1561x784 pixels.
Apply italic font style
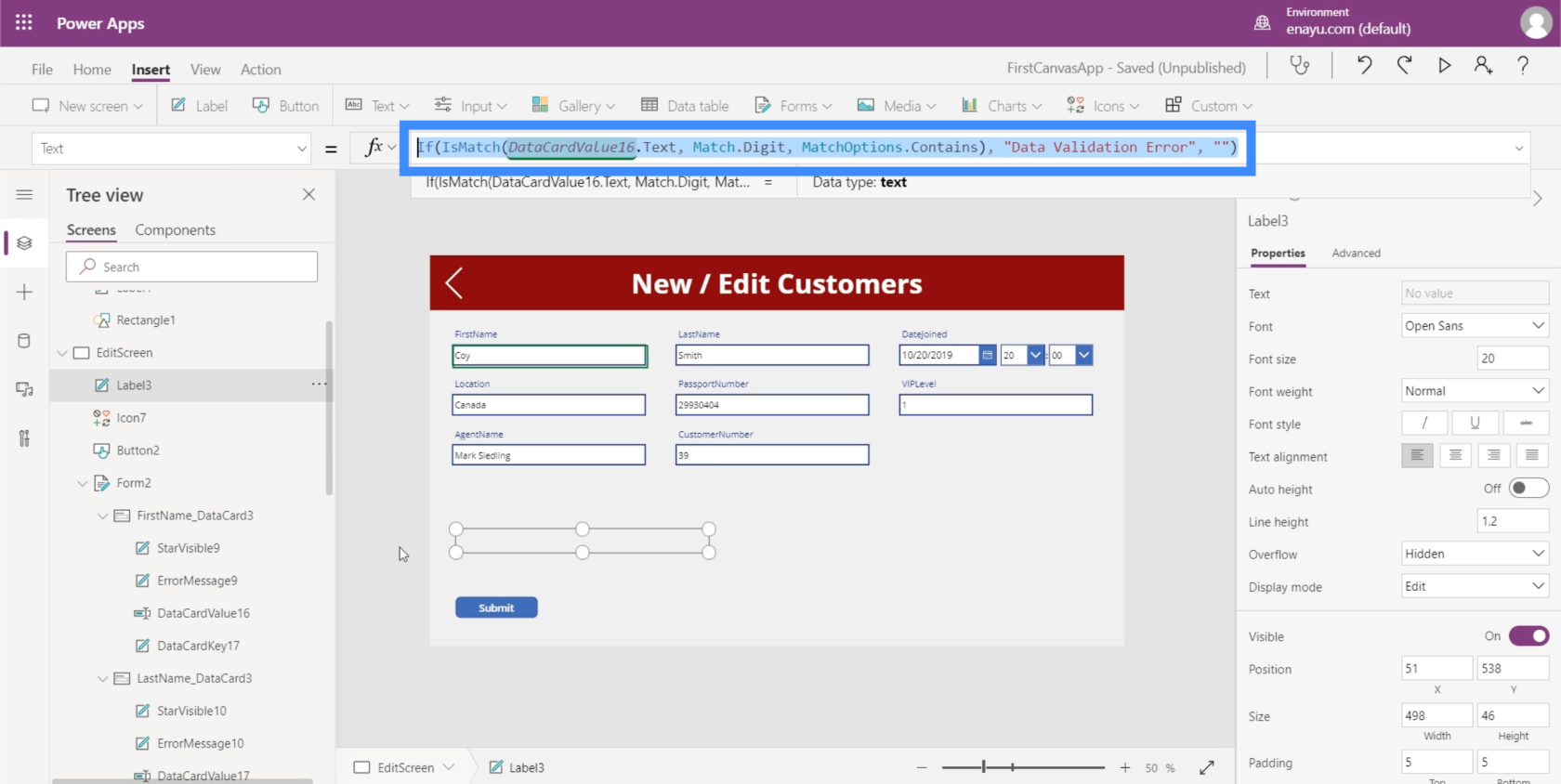pos(1424,424)
